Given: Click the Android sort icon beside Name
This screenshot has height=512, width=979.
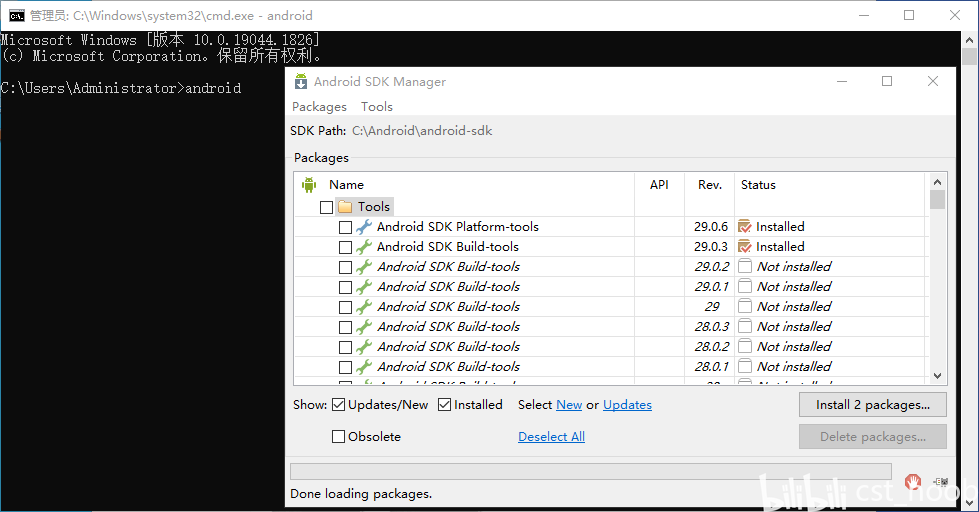Looking at the screenshot, I should click(309, 185).
